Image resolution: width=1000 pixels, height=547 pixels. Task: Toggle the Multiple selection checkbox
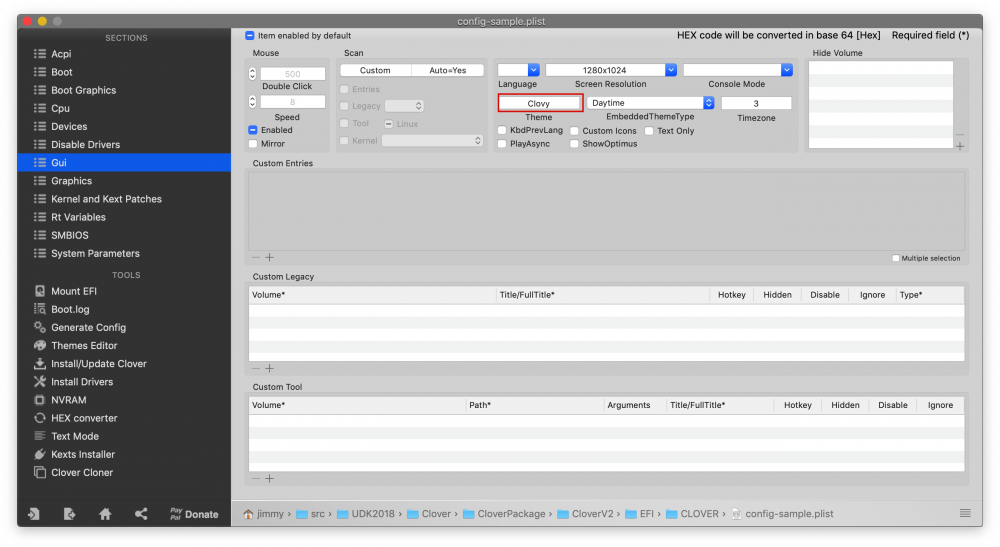coord(896,258)
